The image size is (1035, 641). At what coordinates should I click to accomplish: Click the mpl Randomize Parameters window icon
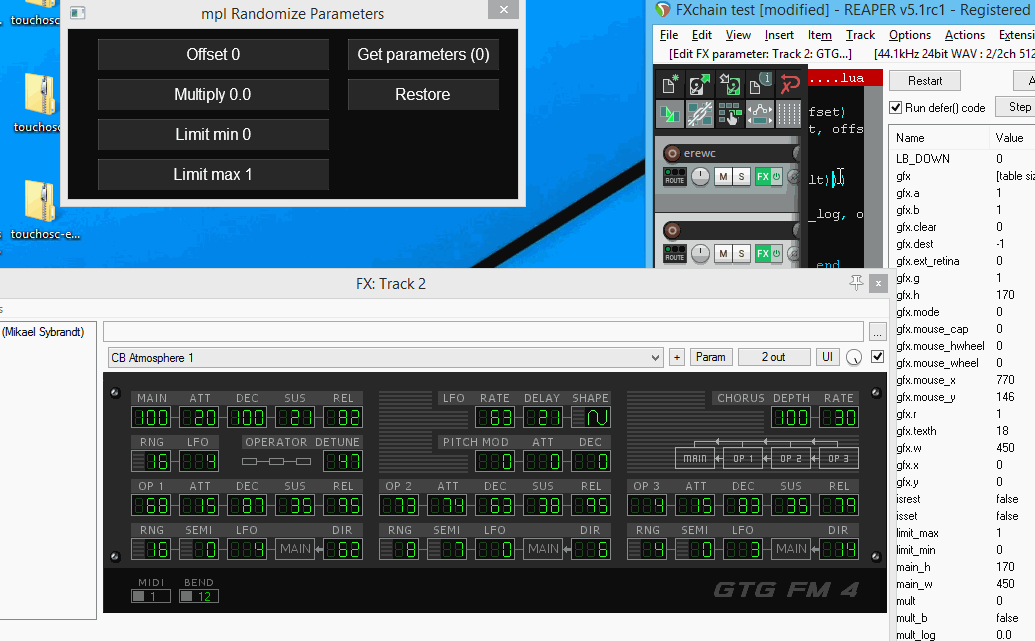pyautogui.click(x=78, y=13)
